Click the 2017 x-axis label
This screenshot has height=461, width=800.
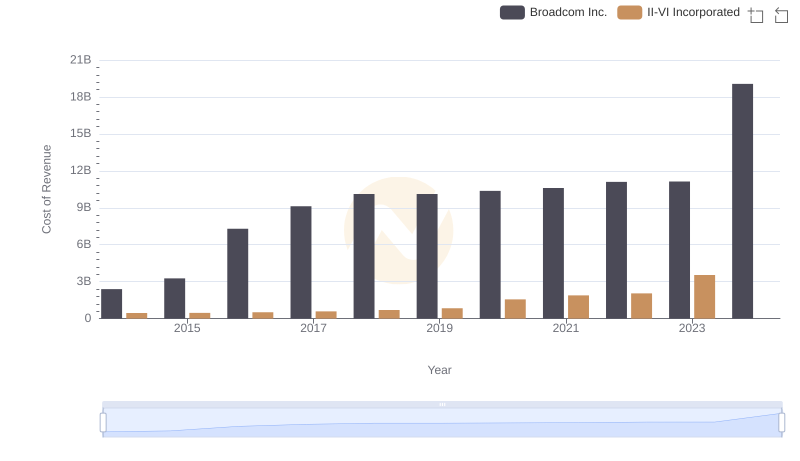pos(313,328)
